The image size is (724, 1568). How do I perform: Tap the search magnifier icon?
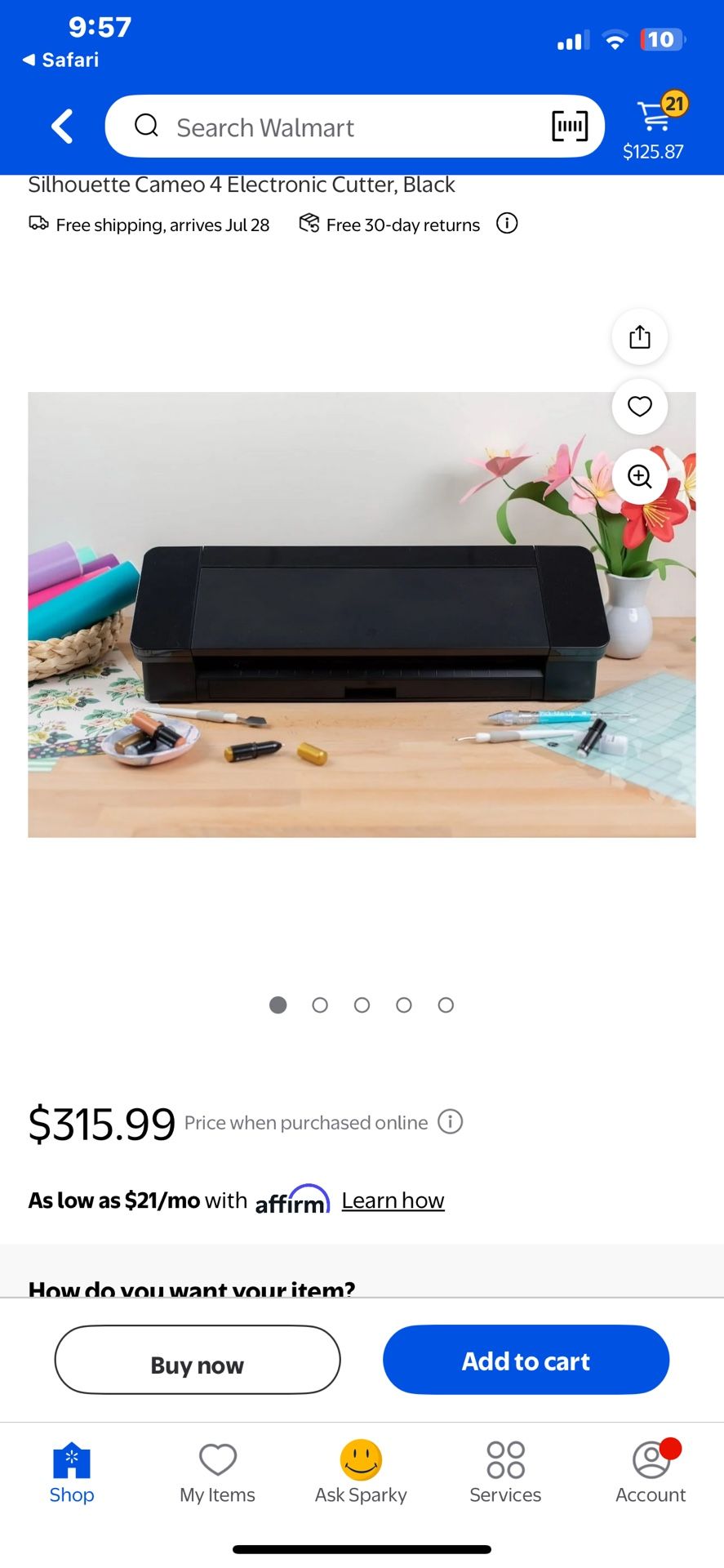(146, 125)
